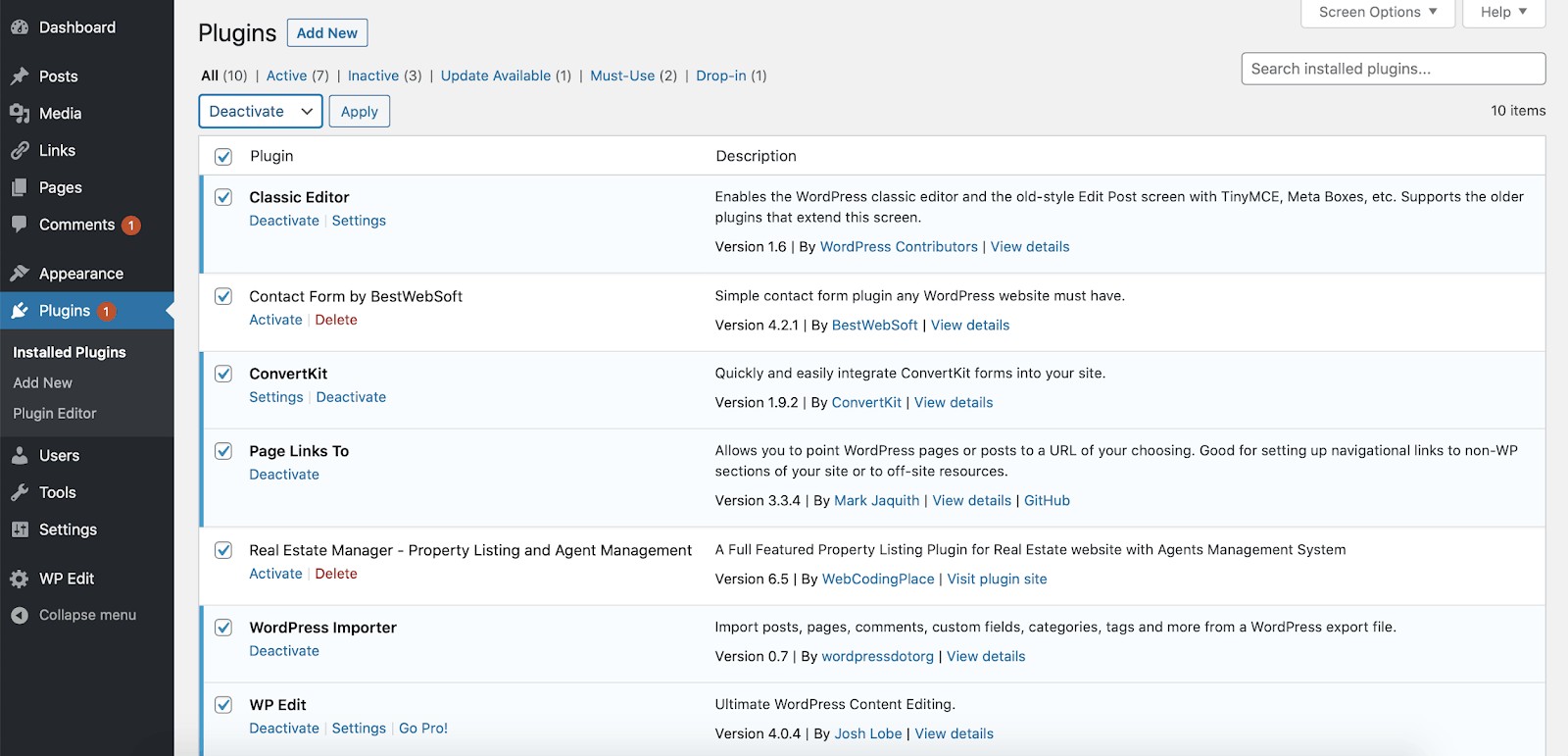Image resolution: width=1568 pixels, height=756 pixels.
Task: Open the Add New plugin submenu item
Action: pyautogui.click(x=43, y=383)
